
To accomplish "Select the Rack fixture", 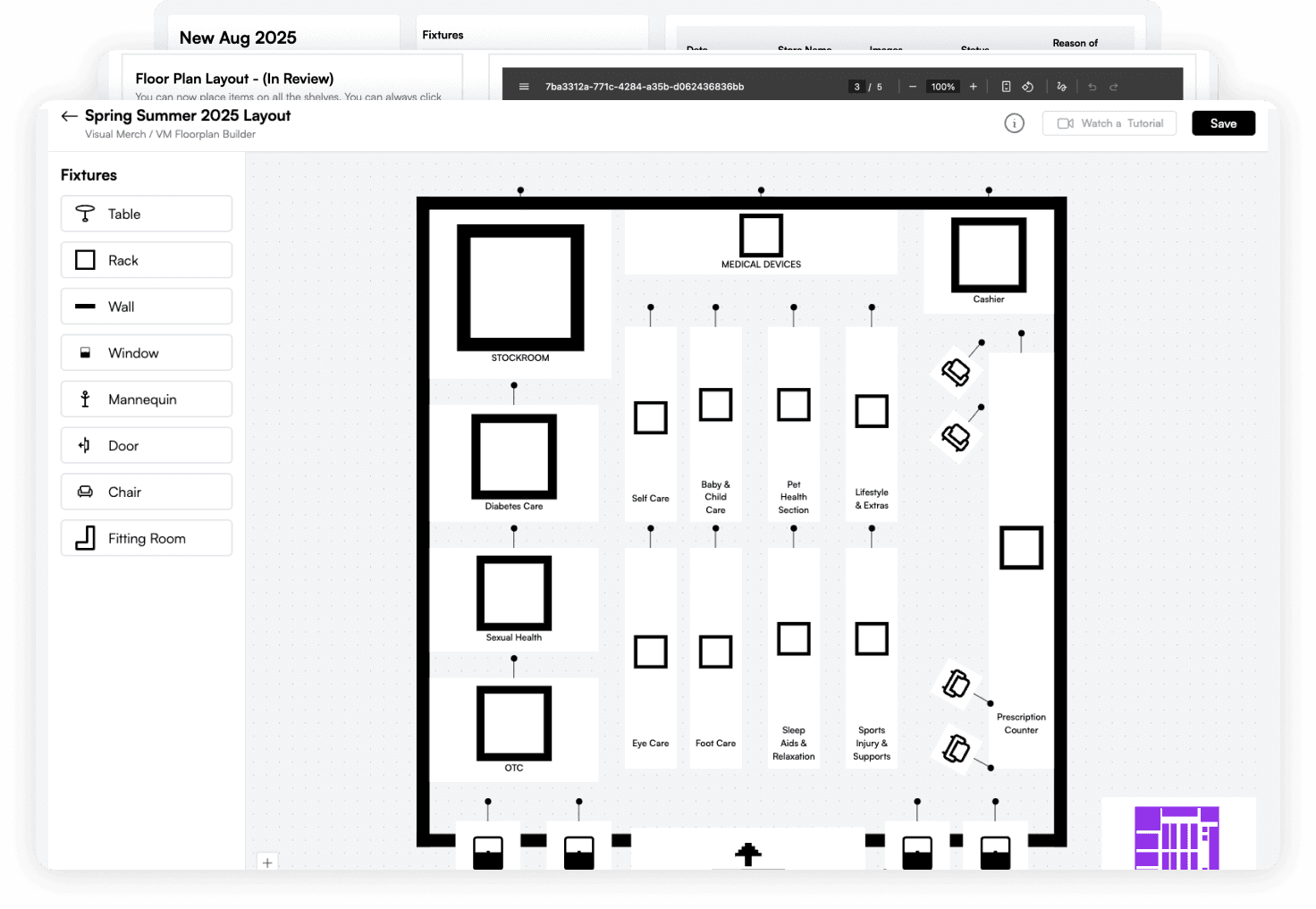I will (x=147, y=260).
